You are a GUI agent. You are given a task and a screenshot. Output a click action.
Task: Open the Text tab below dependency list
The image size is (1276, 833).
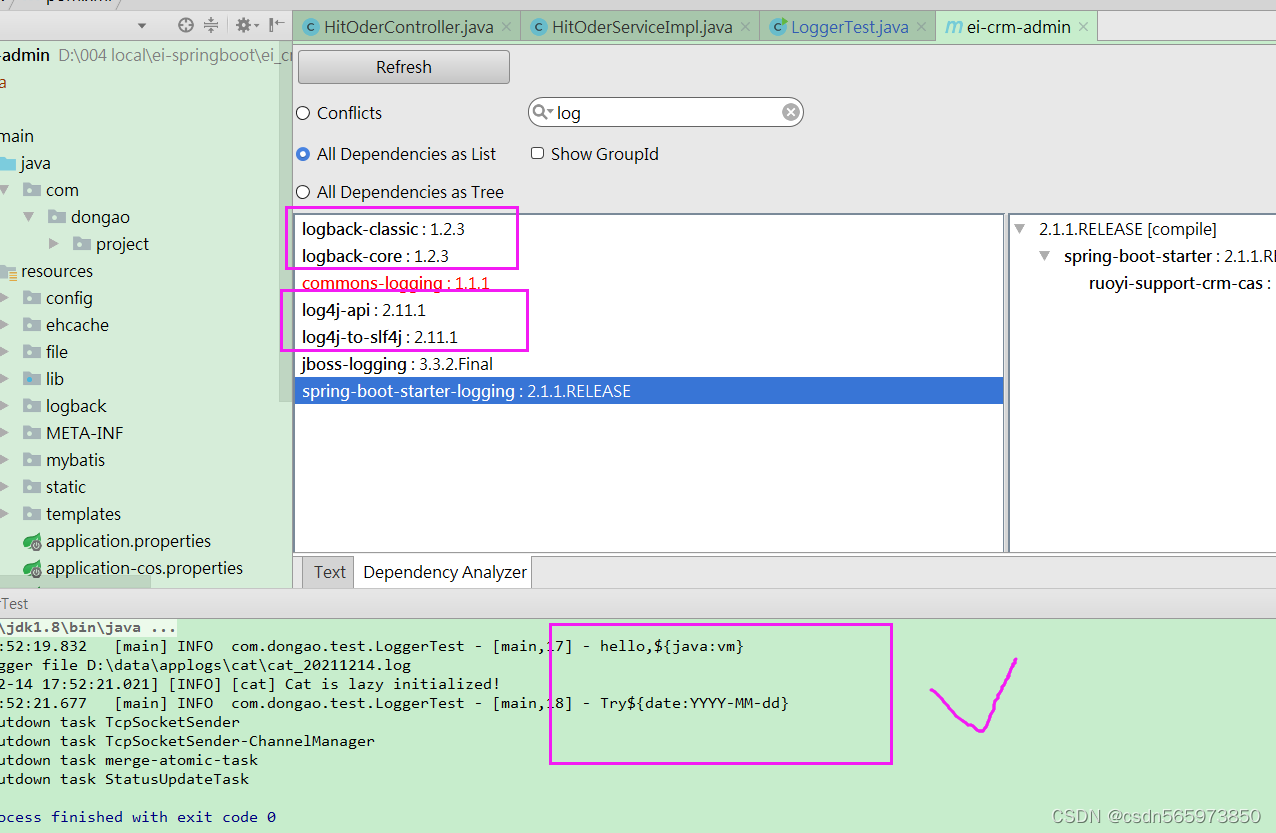pyautogui.click(x=327, y=572)
